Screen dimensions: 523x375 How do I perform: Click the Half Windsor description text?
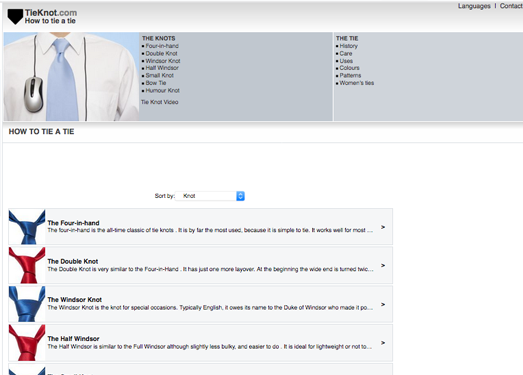coord(209,347)
